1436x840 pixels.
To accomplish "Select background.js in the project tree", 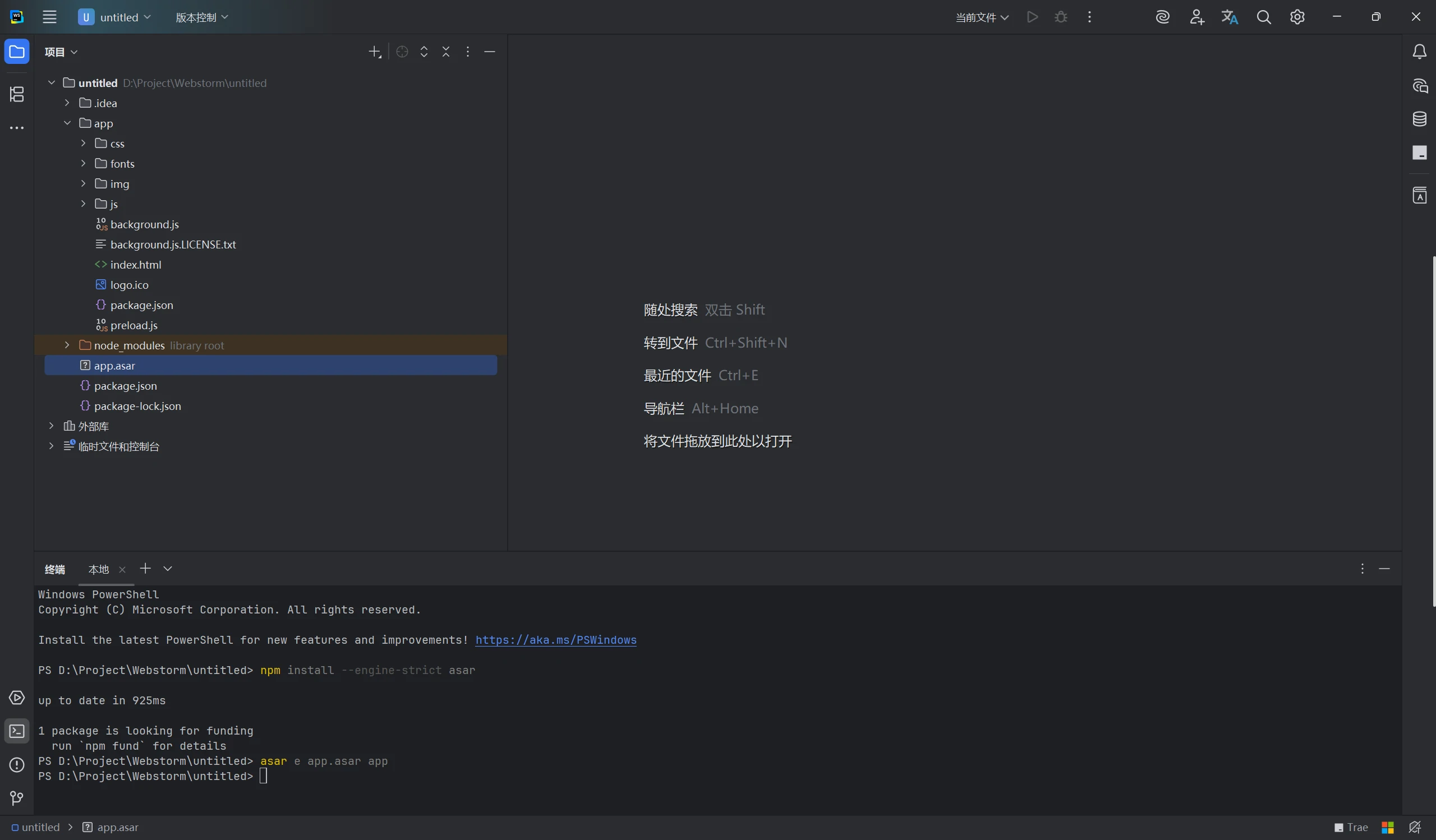I will click(x=144, y=224).
